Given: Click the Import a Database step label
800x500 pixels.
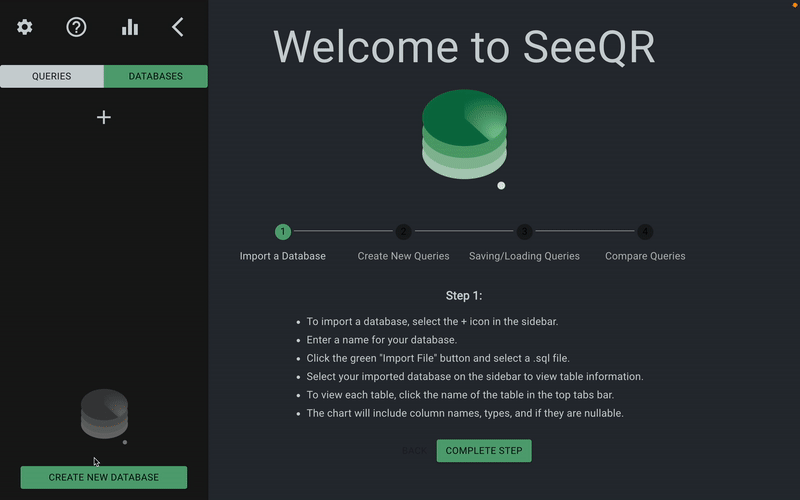Looking at the screenshot, I should point(283,256).
